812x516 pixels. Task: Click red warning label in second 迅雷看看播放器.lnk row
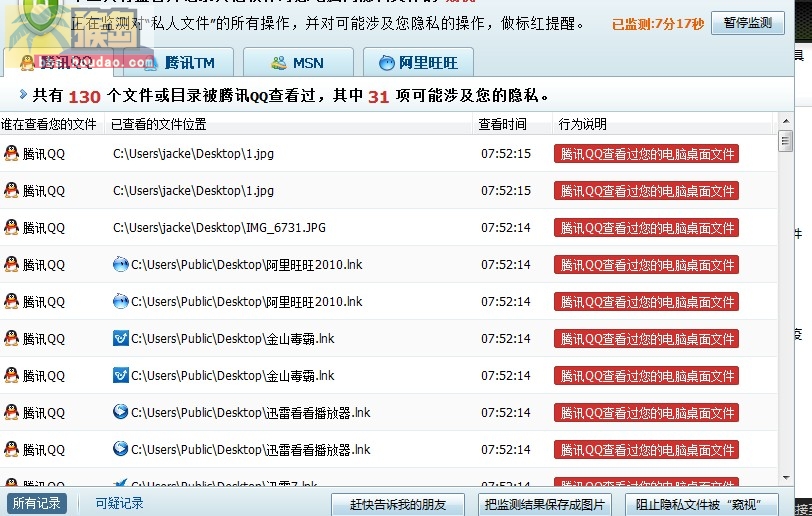click(x=646, y=450)
